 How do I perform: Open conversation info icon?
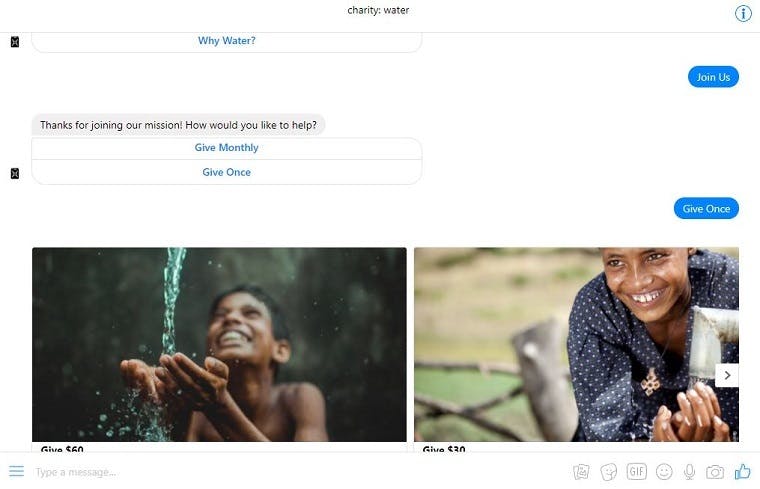coord(743,14)
